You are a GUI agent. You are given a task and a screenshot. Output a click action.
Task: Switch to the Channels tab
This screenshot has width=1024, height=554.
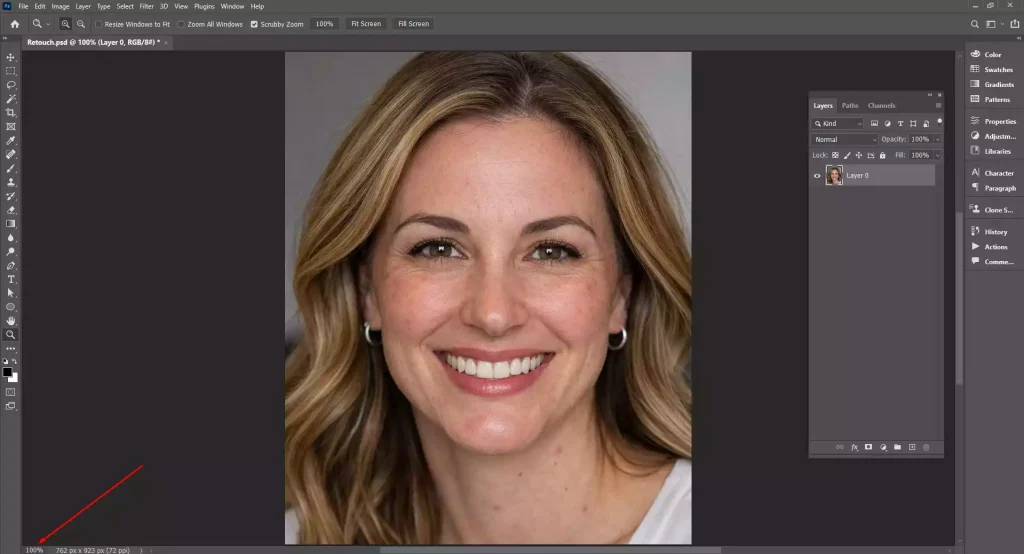[x=881, y=105]
